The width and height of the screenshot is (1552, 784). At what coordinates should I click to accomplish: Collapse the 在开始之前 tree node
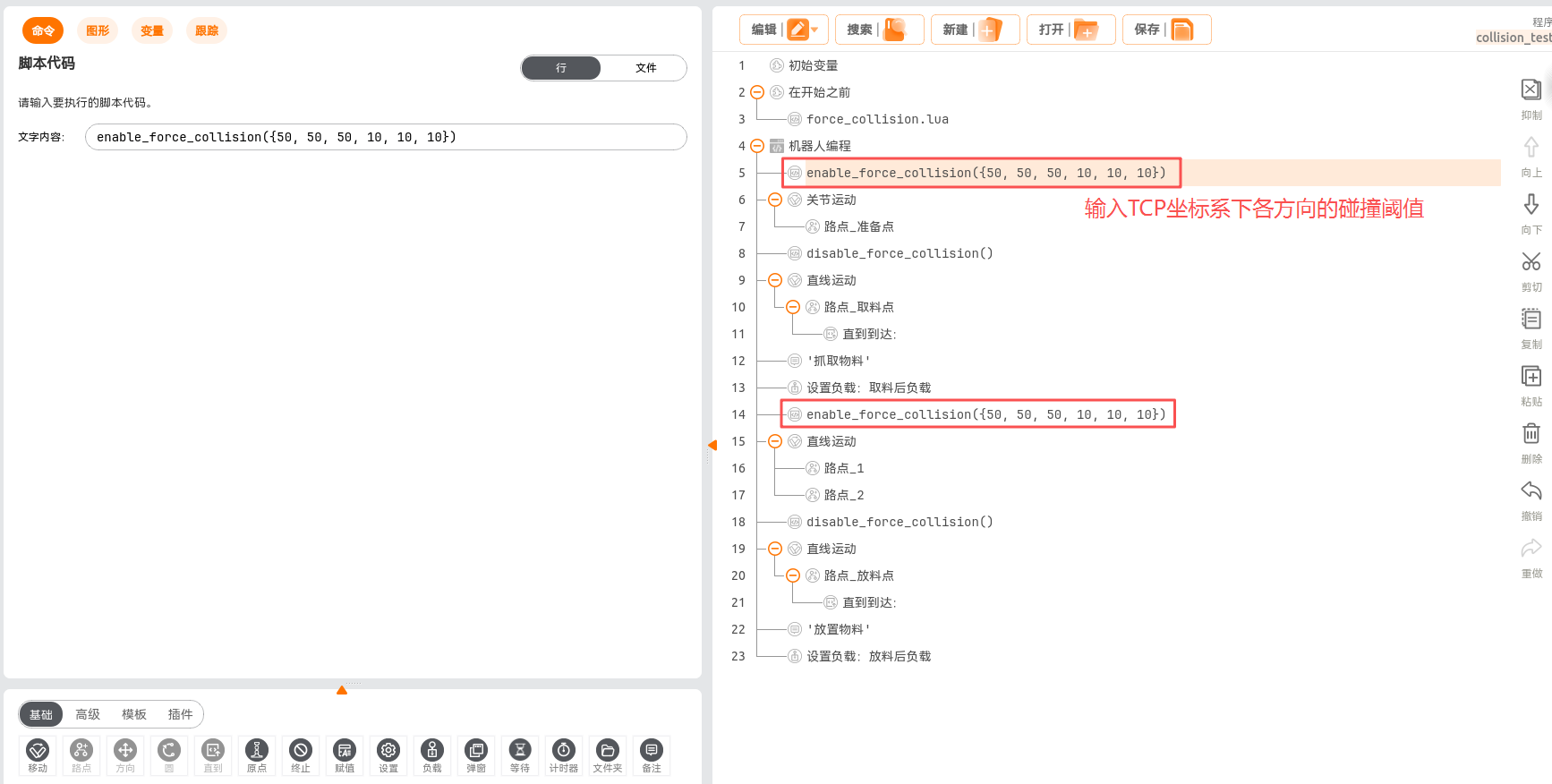[x=757, y=92]
